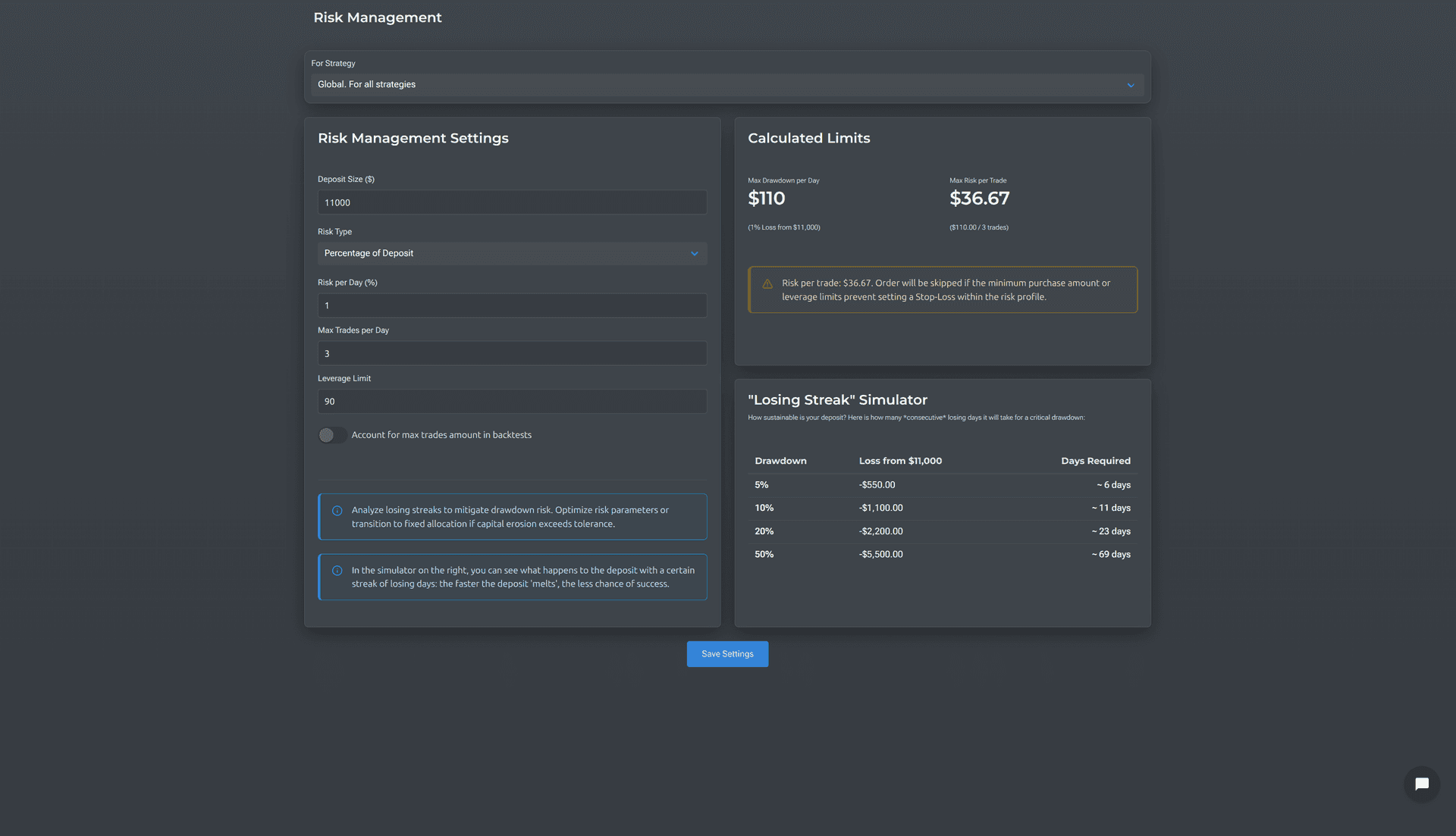Click the info icon beside 'Analyze losing streaks'
This screenshot has height=836, width=1456.
click(337, 511)
